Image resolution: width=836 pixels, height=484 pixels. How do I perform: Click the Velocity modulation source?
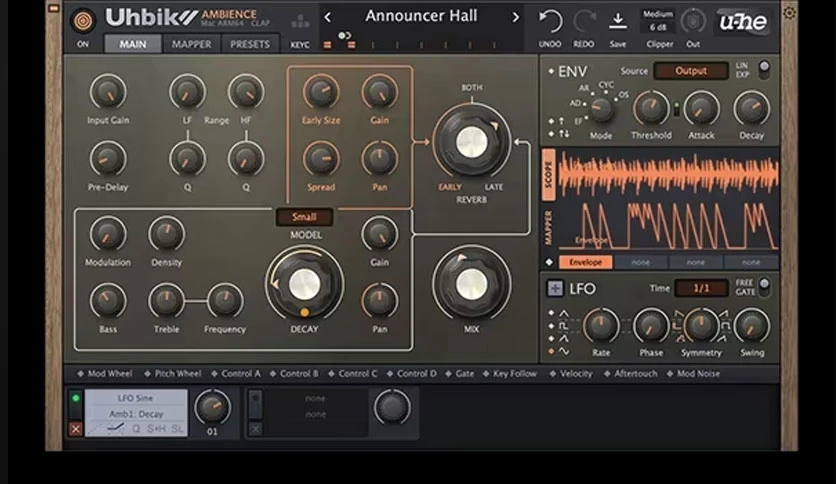(x=571, y=374)
